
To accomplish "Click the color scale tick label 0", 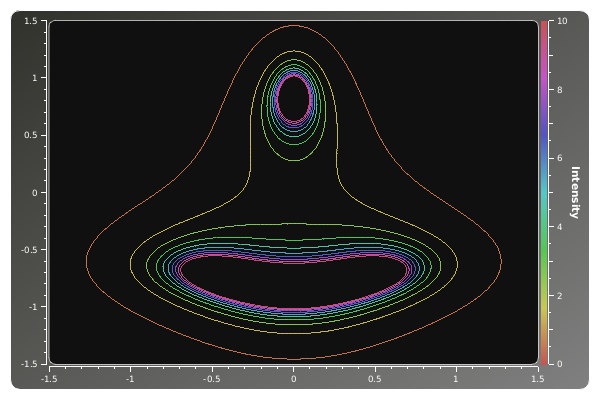I will (560, 364).
